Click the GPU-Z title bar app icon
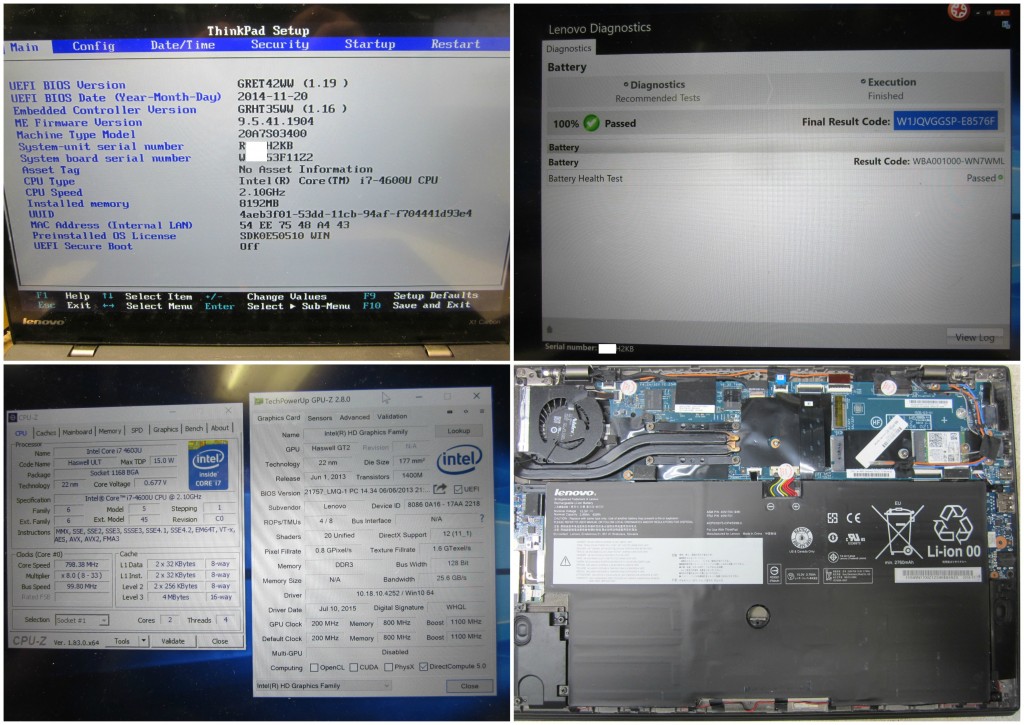The width and height of the screenshot is (1024, 725). 259,400
